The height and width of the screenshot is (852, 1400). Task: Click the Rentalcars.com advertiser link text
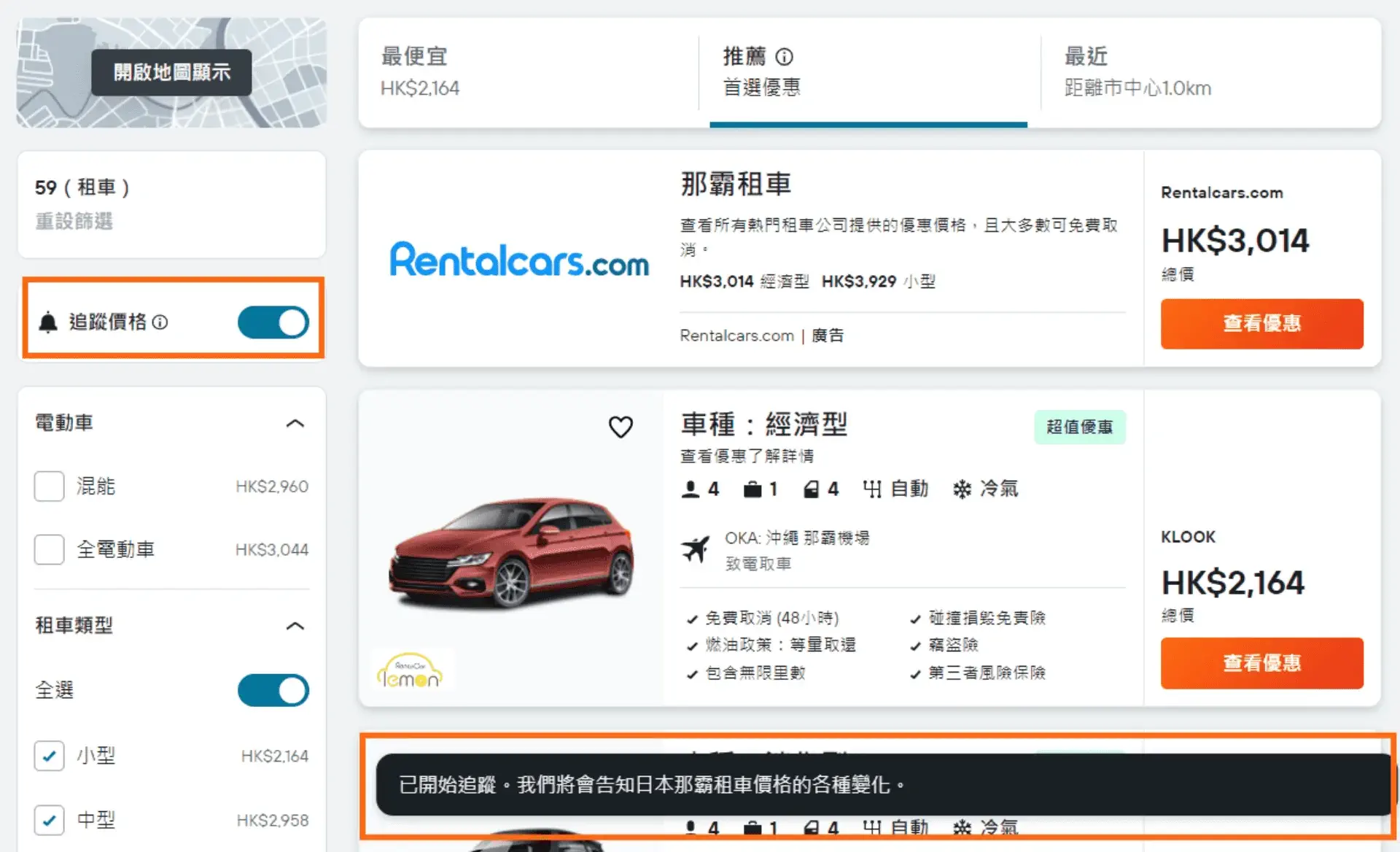point(736,336)
